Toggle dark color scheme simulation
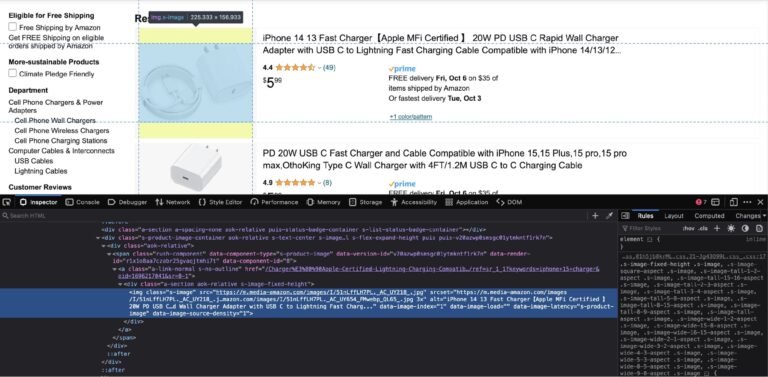 point(745,229)
